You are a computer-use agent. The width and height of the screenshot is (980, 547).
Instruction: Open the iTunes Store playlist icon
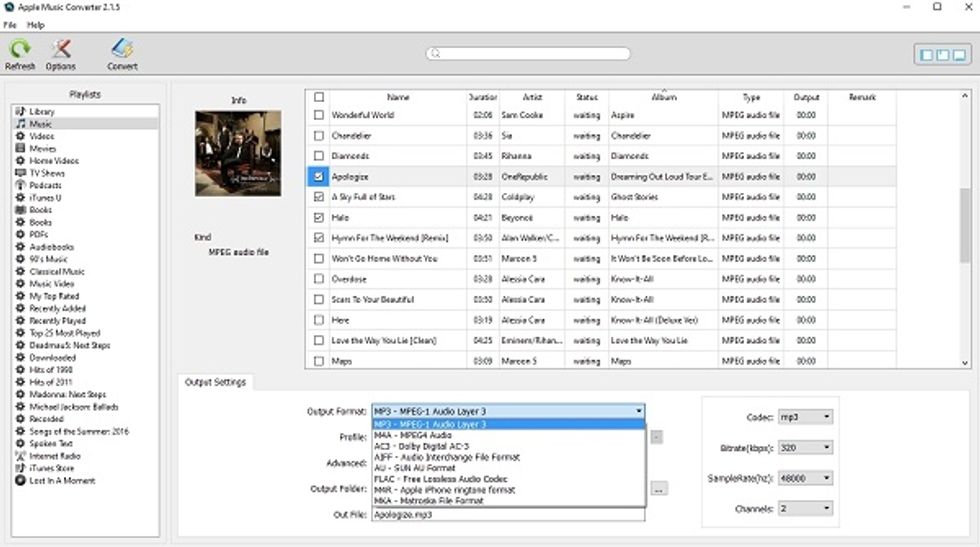tap(21, 468)
